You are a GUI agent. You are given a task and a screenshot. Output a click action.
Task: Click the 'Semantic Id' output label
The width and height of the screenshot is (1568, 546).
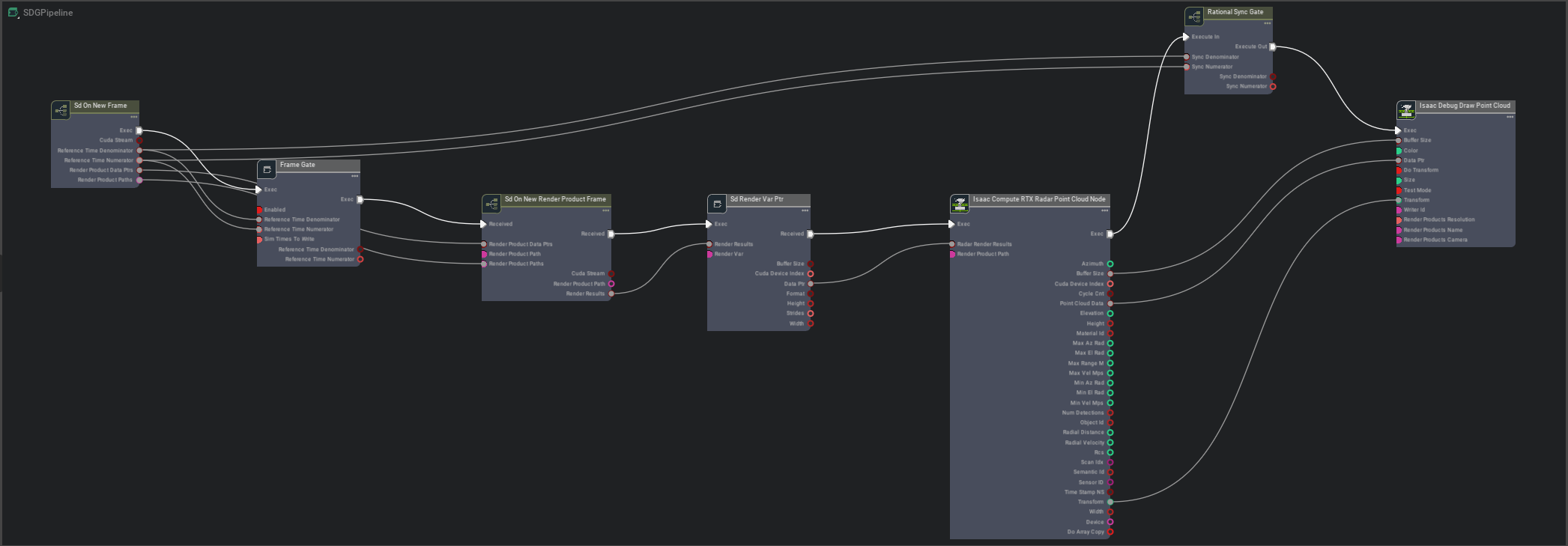pos(1089,472)
